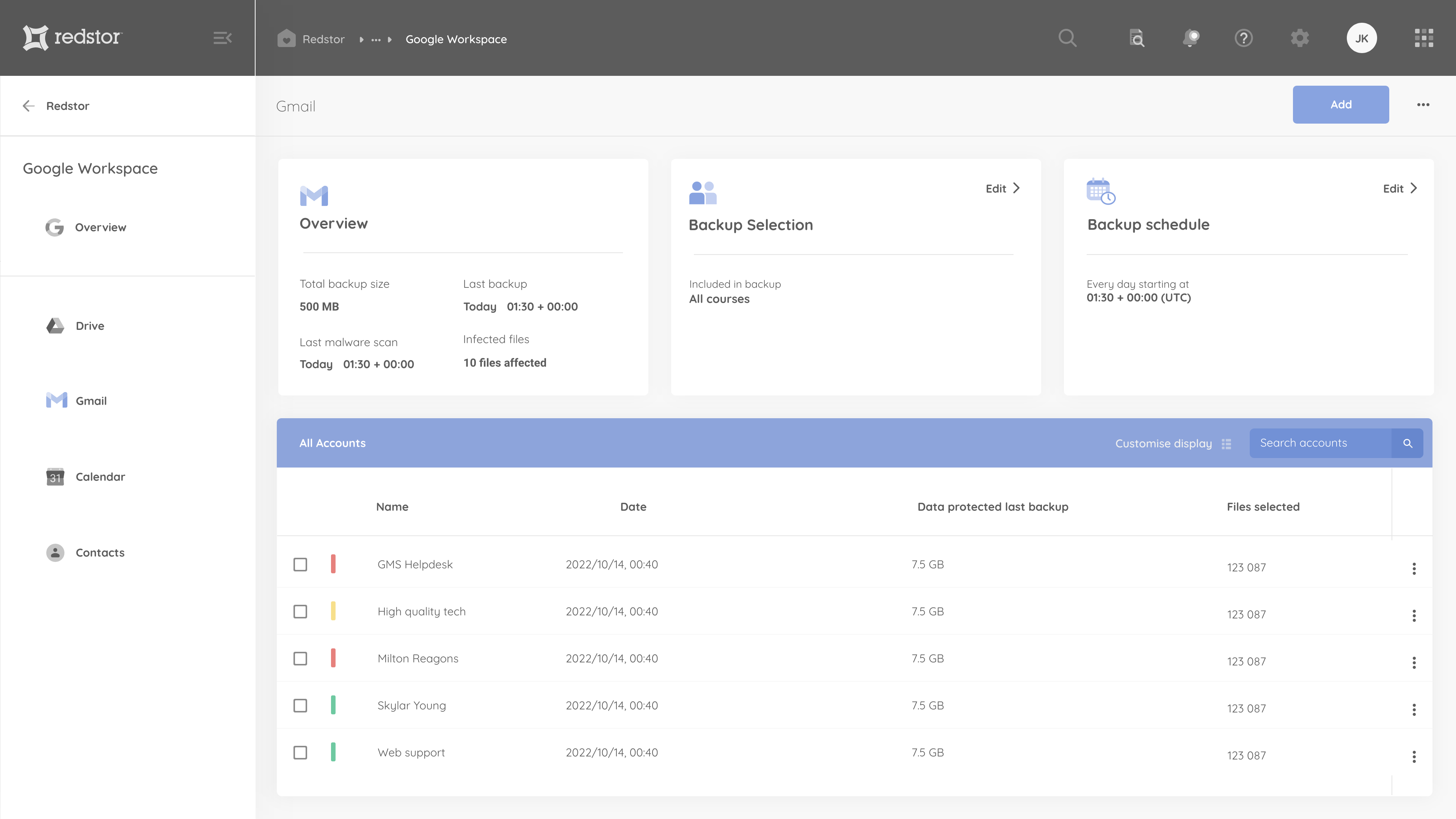The image size is (1456, 819).
Task: Check the GMS Helpdesk checkbox
Action: click(300, 564)
